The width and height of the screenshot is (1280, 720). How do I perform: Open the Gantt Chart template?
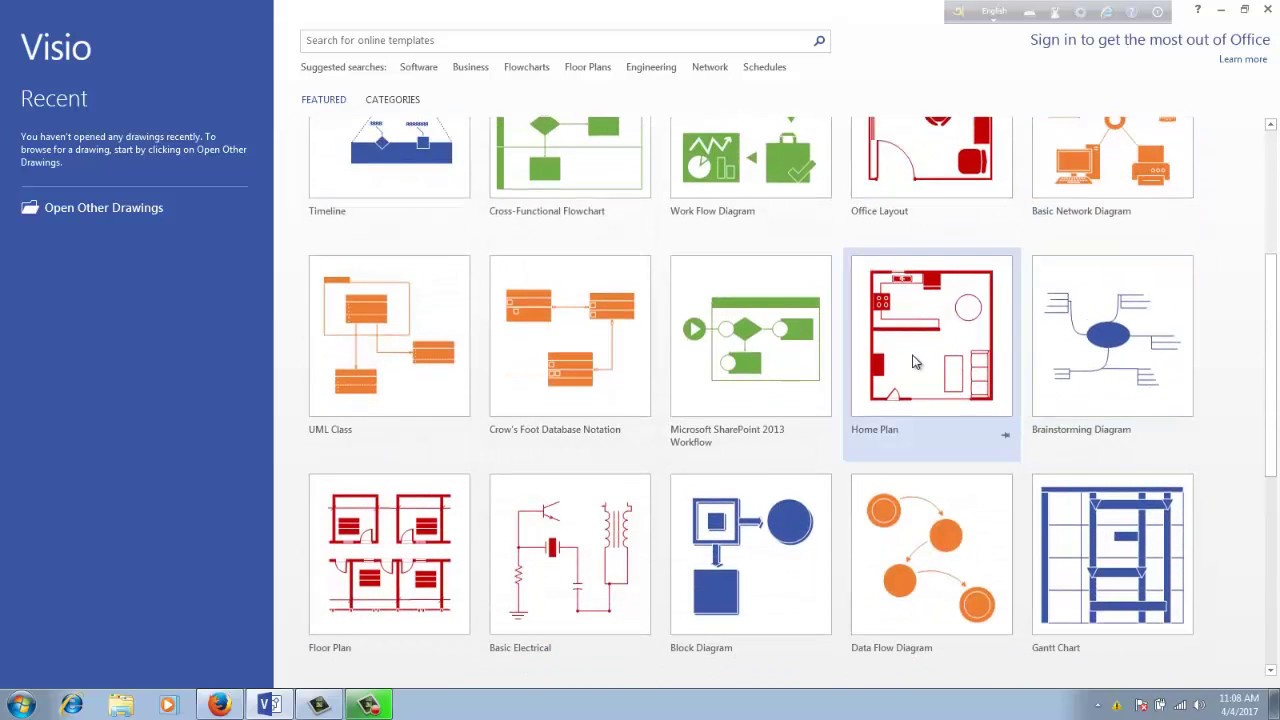pos(1112,554)
